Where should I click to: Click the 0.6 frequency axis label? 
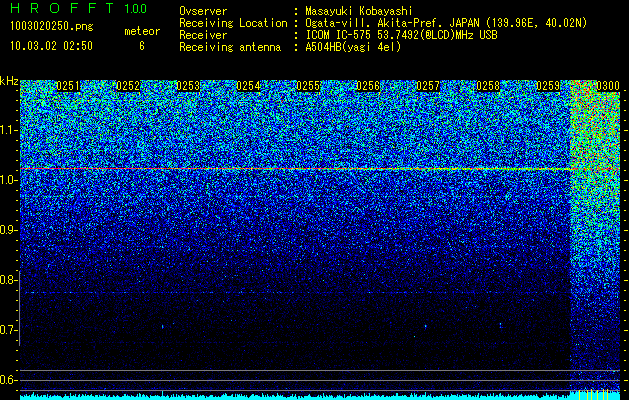click(8, 380)
